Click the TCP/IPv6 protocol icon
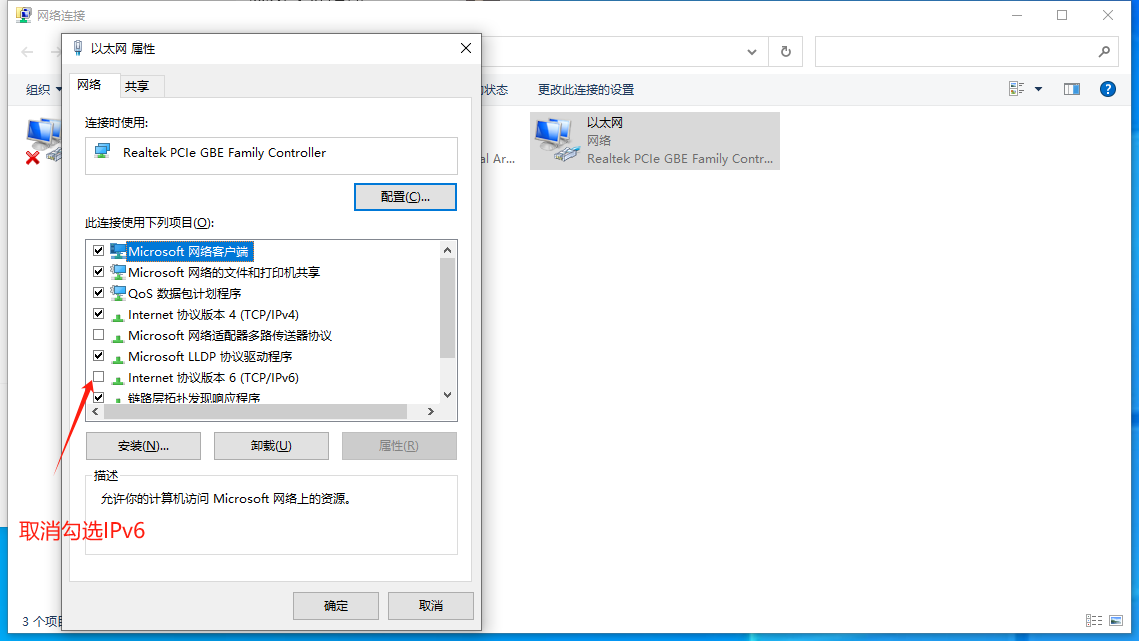 pyautogui.click(x=118, y=380)
